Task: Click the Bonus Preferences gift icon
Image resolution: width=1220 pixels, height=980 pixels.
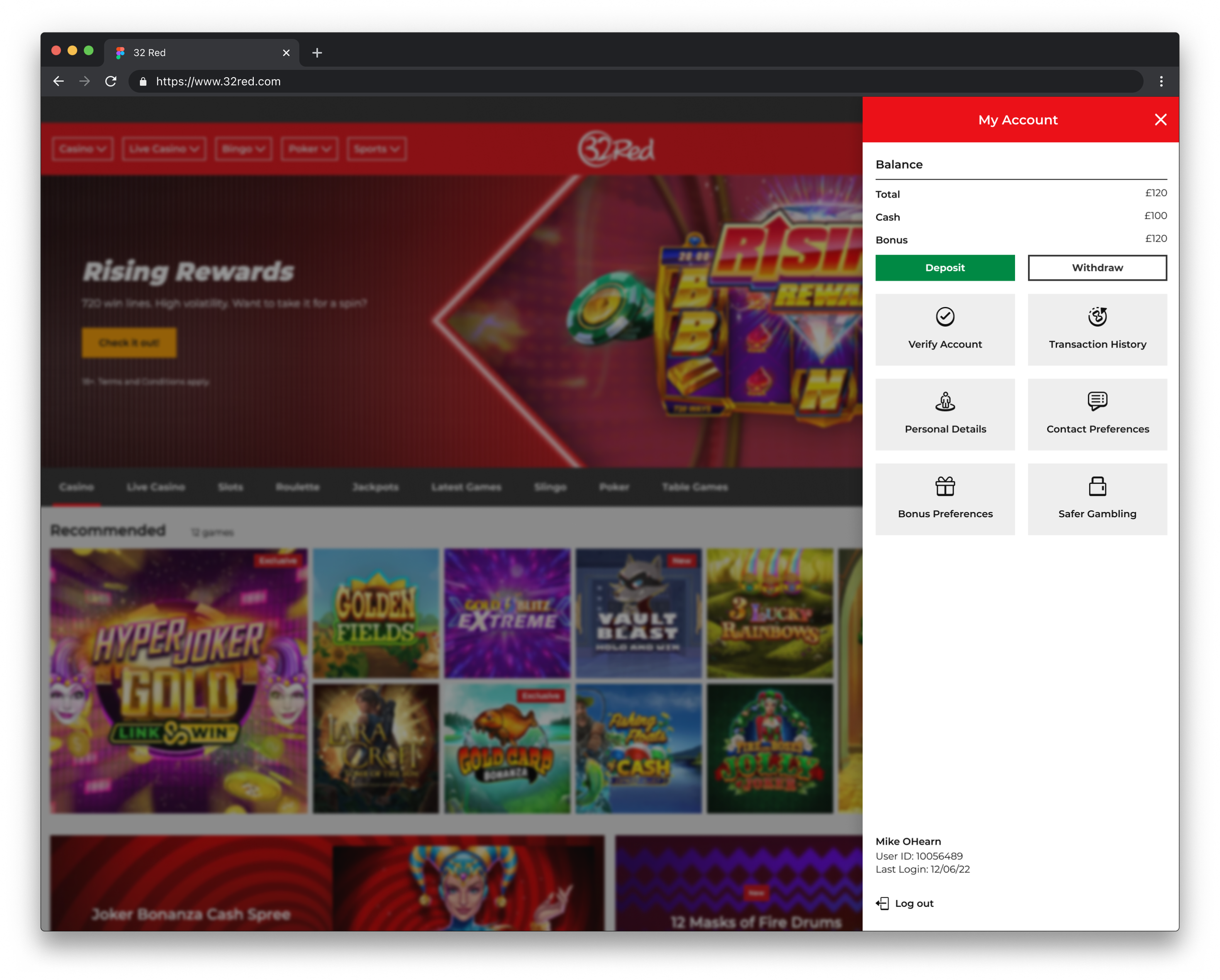Action: 944,487
